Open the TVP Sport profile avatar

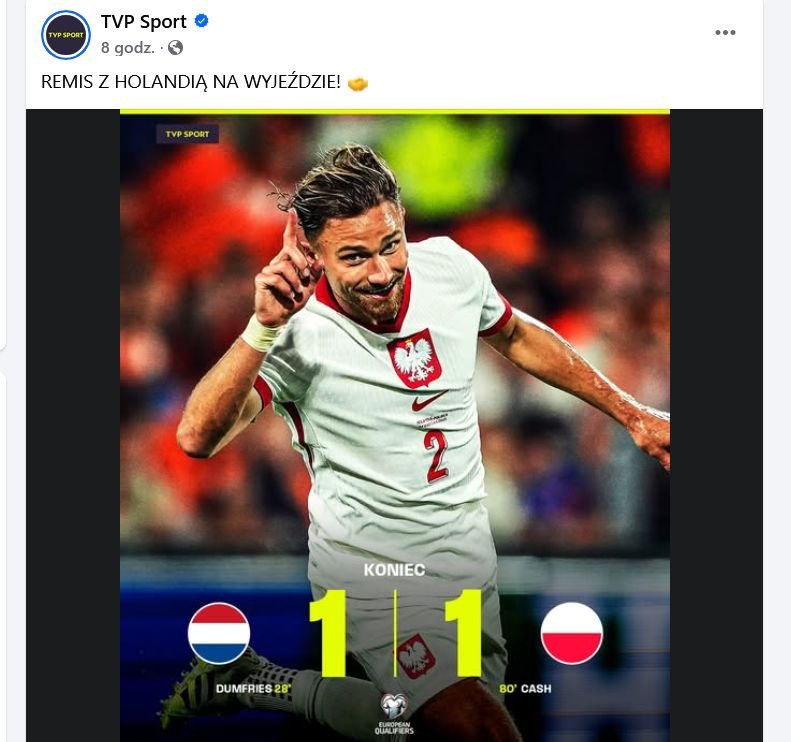point(66,35)
